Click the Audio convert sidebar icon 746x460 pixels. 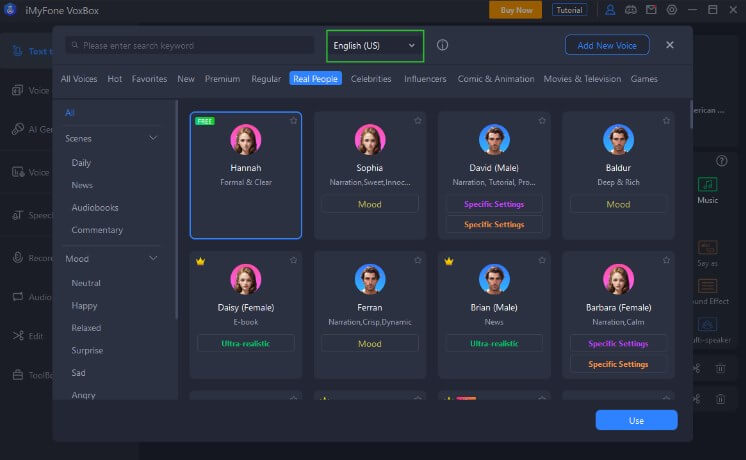[x=18, y=296]
